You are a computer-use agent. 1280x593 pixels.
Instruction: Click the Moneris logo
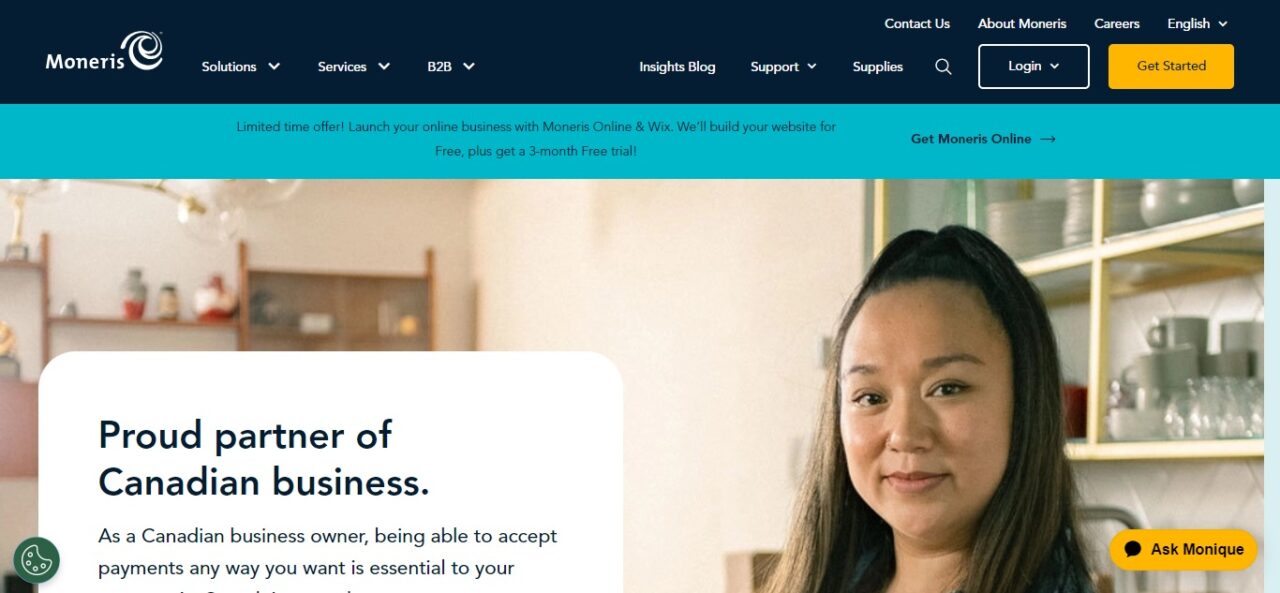pos(104,51)
